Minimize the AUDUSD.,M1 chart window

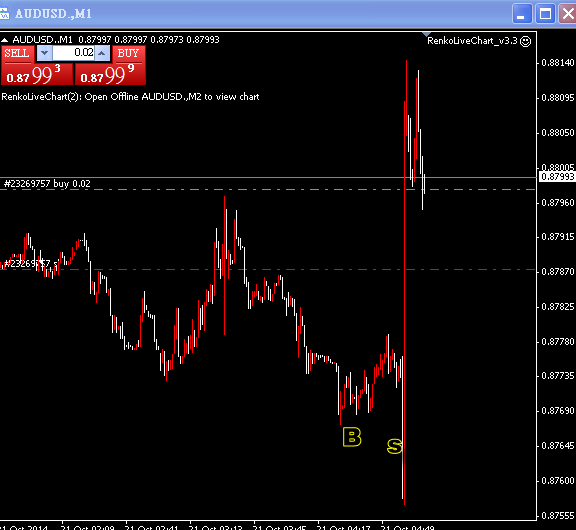(522, 14)
